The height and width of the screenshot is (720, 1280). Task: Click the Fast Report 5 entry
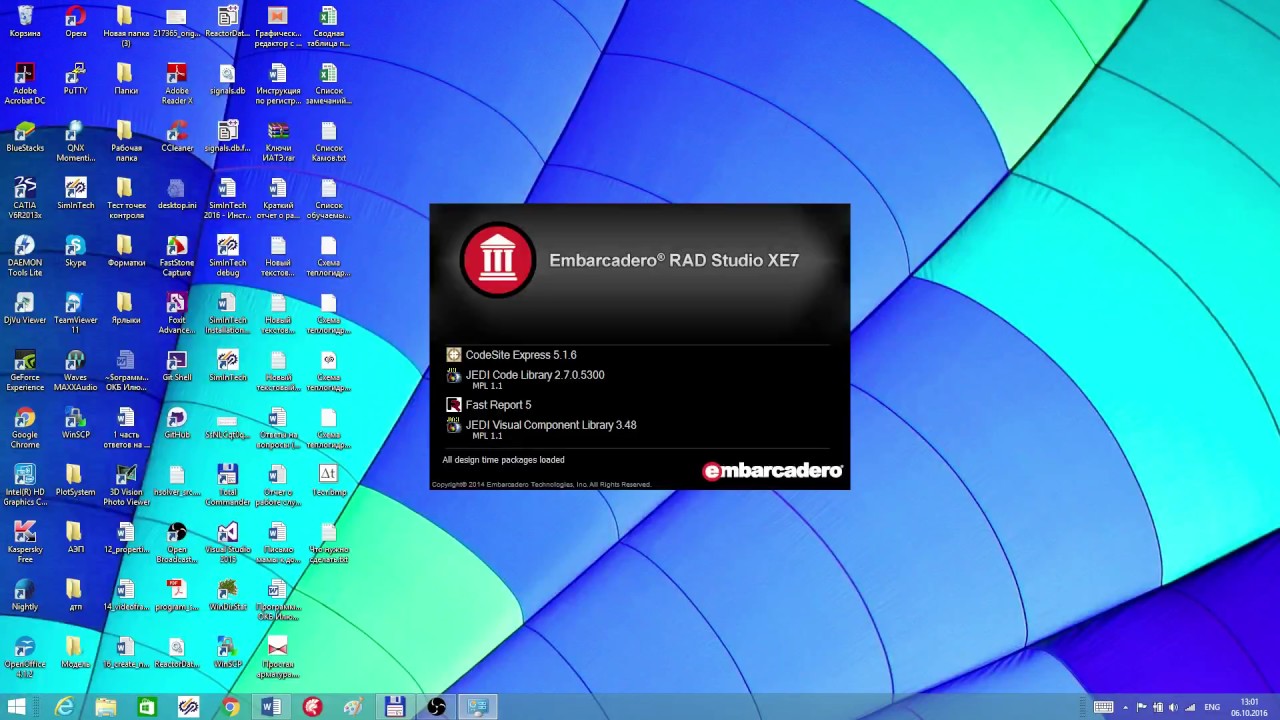489,404
